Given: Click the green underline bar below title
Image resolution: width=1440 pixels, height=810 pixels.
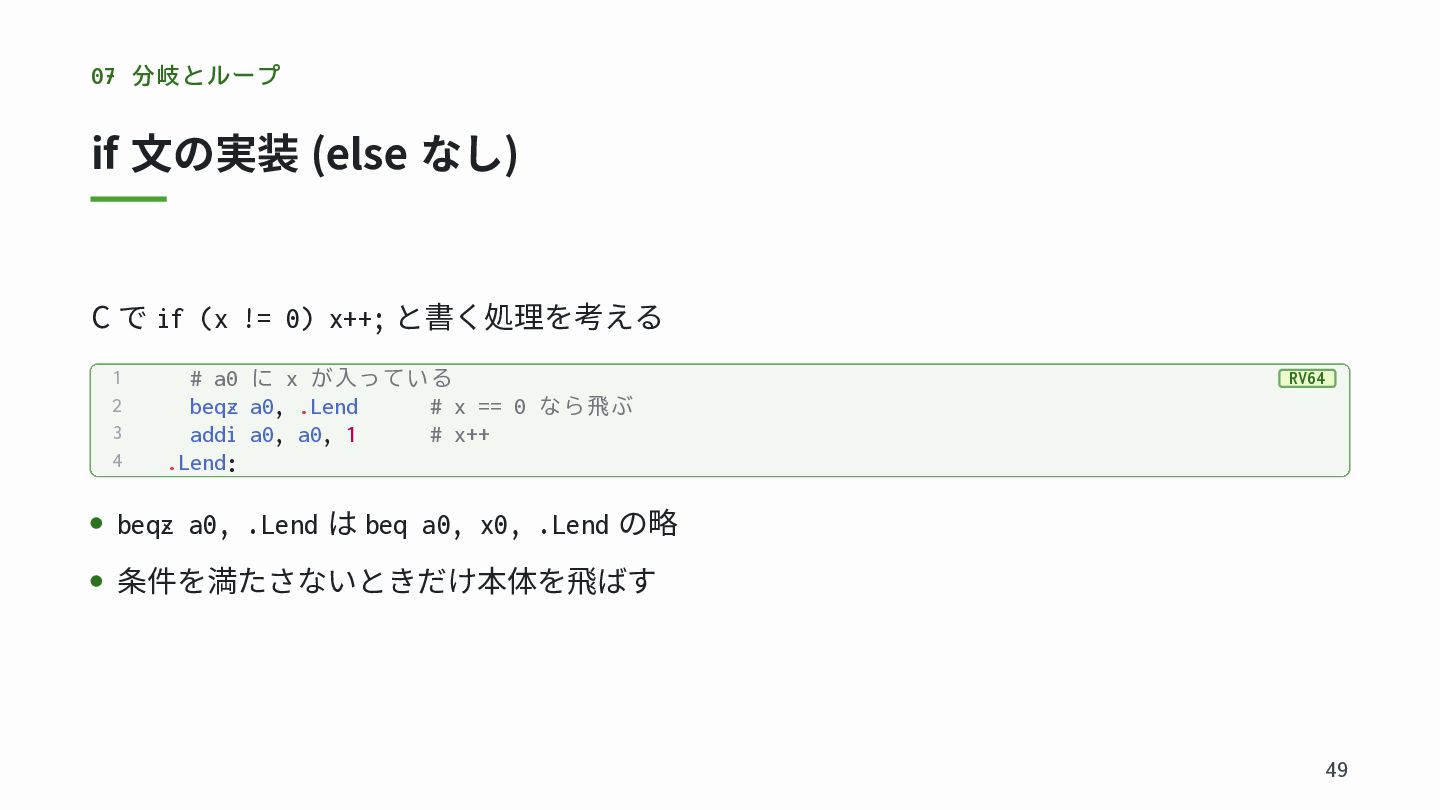Looking at the screenshot, I should (x=129, y=199).
